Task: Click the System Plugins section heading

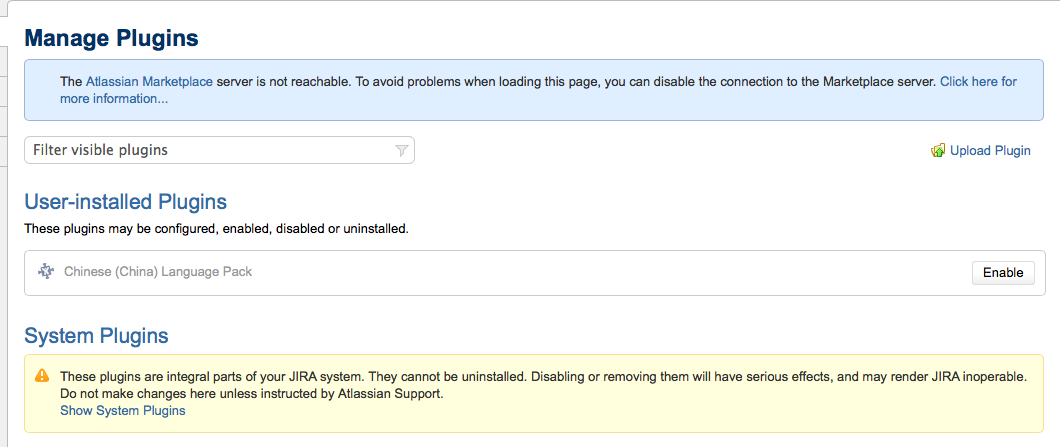Action: pos(96,335)
